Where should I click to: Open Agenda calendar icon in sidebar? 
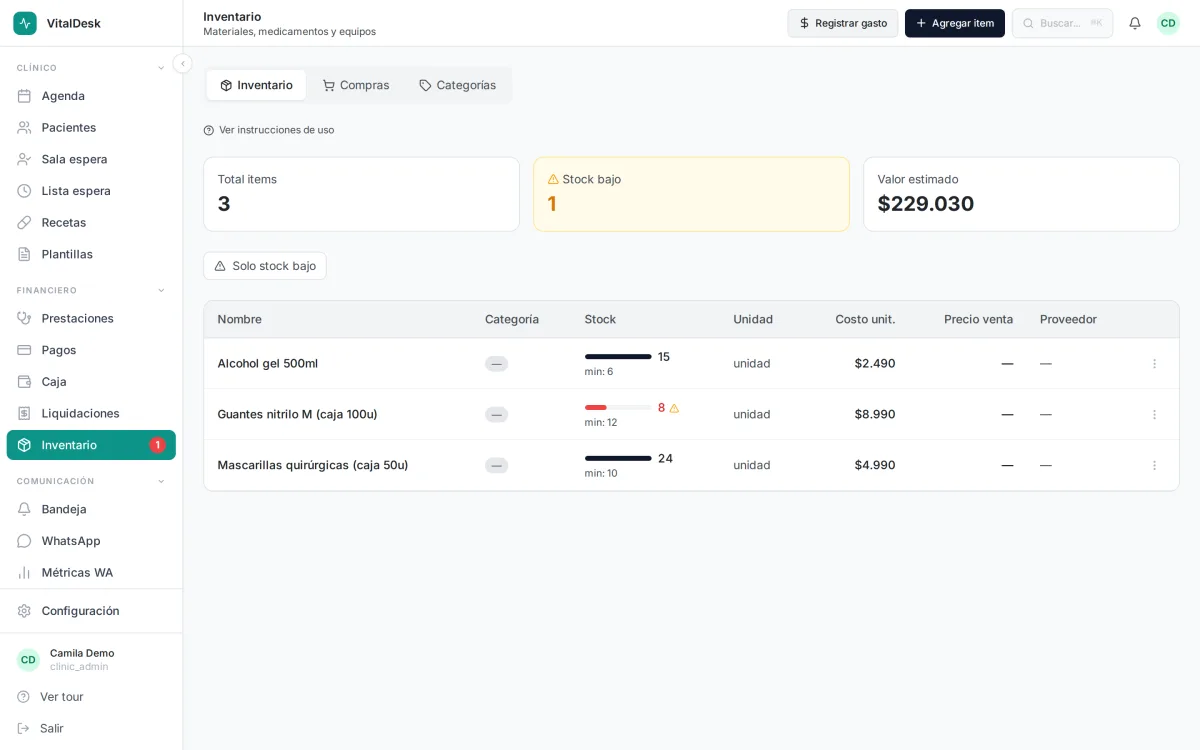point(24,96)
